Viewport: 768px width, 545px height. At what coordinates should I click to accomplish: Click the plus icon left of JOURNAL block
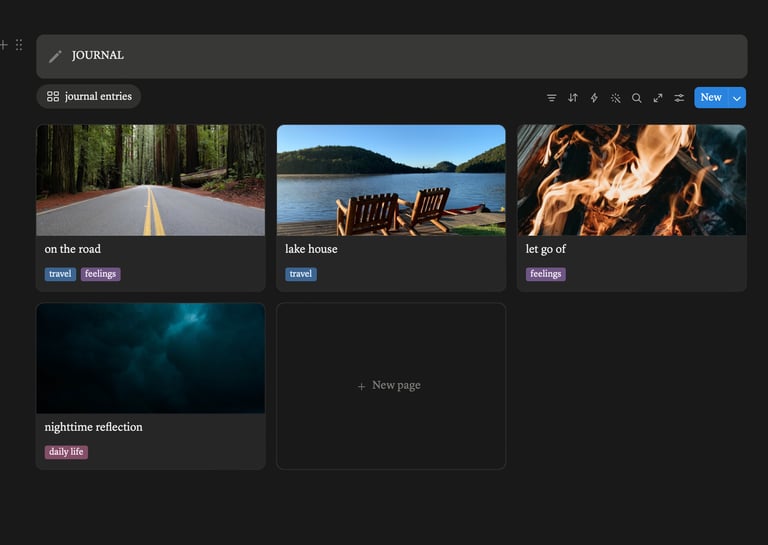[3, 45]
